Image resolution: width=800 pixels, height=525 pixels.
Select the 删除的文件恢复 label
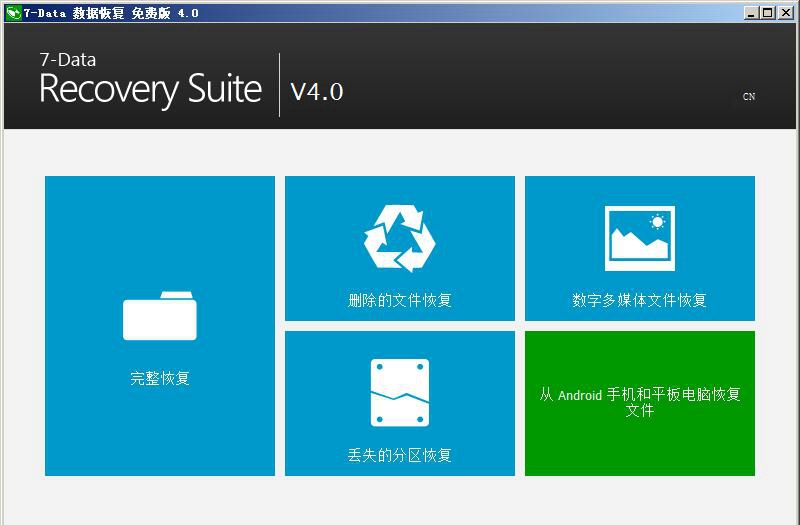(399, 300)
